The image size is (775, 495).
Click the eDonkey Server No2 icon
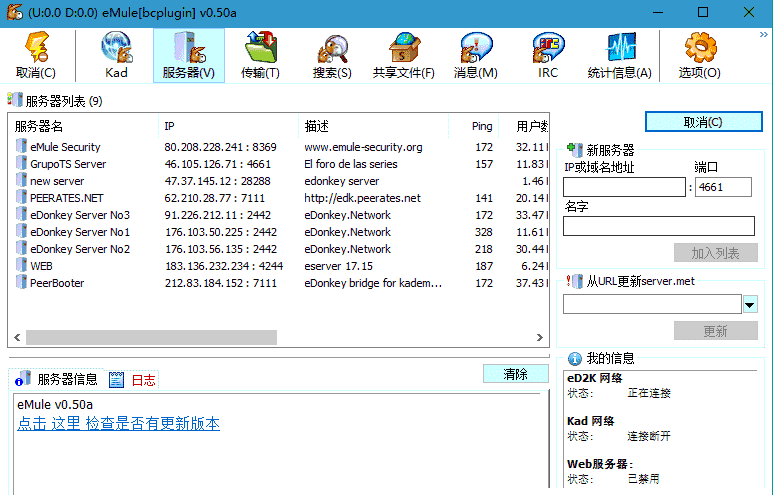[x=21, y=248]
